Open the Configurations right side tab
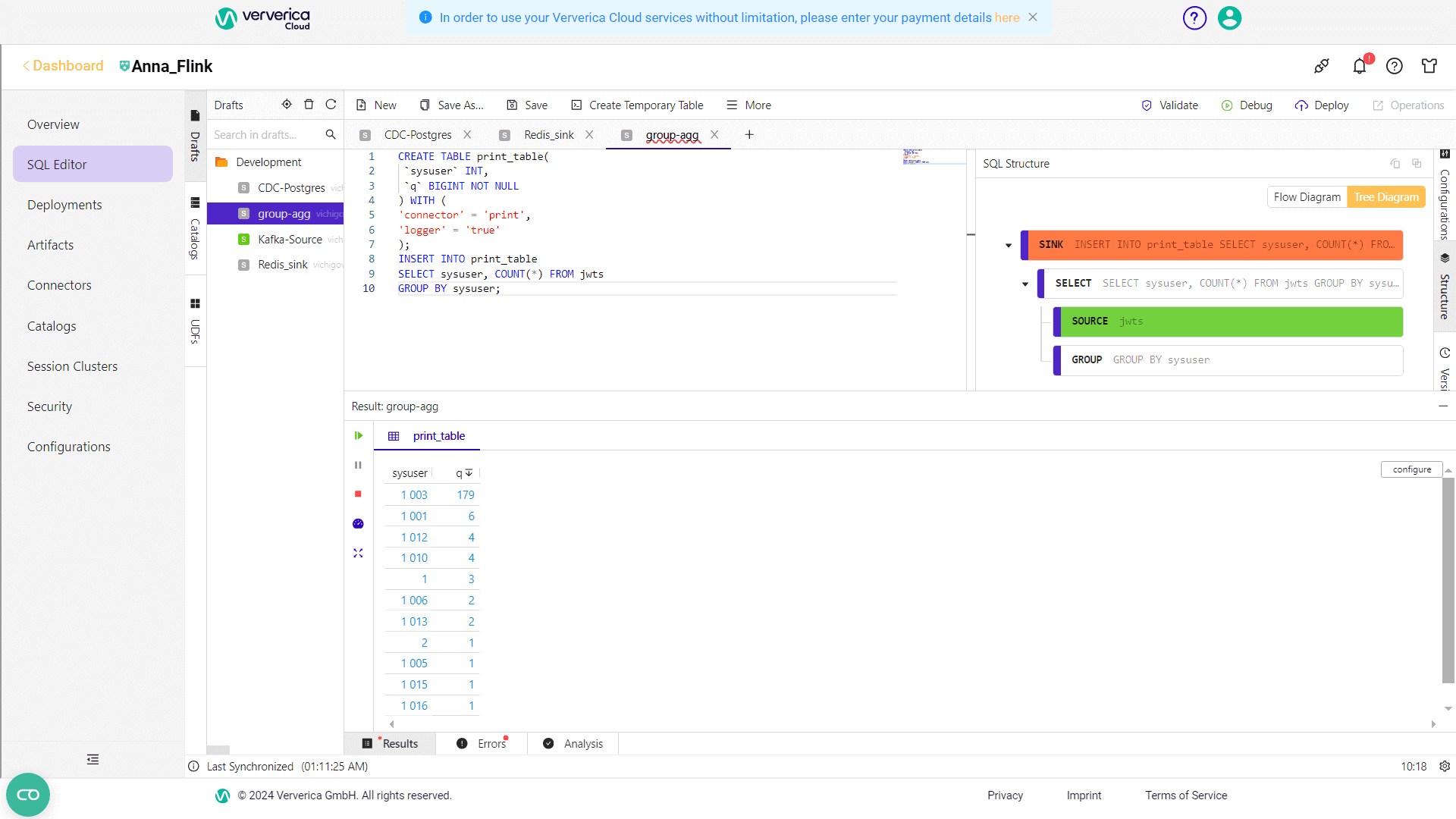The width and height of the screenshot is (1456, 819). pyautogui.click(x=1445, y=196)
